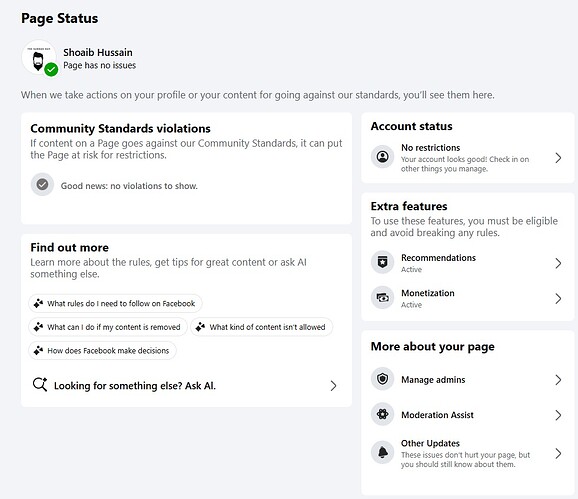
Task: Expand Manage admins chevron arrow
Action: pyautogui.click(x=558, y=380)
